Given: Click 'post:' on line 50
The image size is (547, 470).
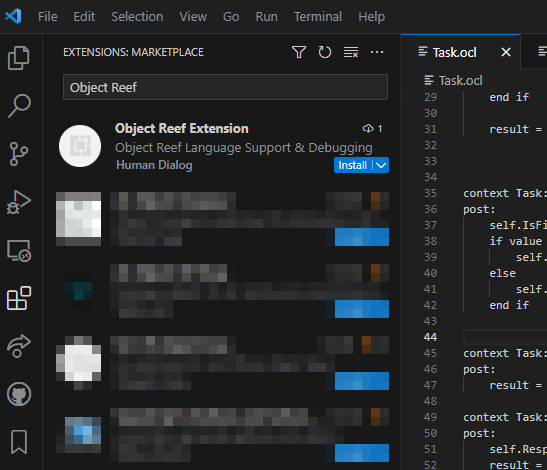Looking at the screenshot, I should pyautogui.click(x=479, y=433).
